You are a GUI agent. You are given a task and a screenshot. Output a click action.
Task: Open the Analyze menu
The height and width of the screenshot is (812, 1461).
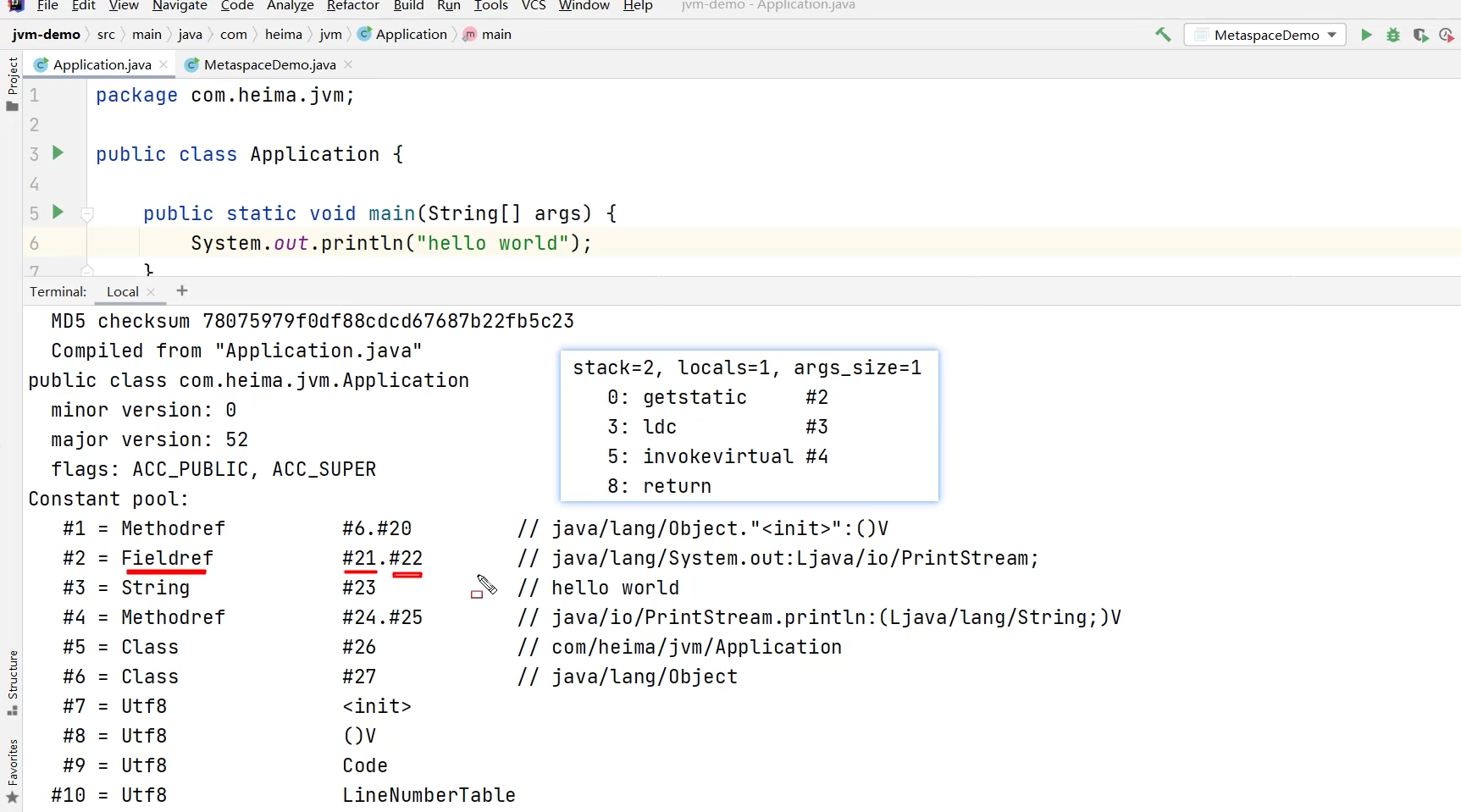click(x=291, y=6)
